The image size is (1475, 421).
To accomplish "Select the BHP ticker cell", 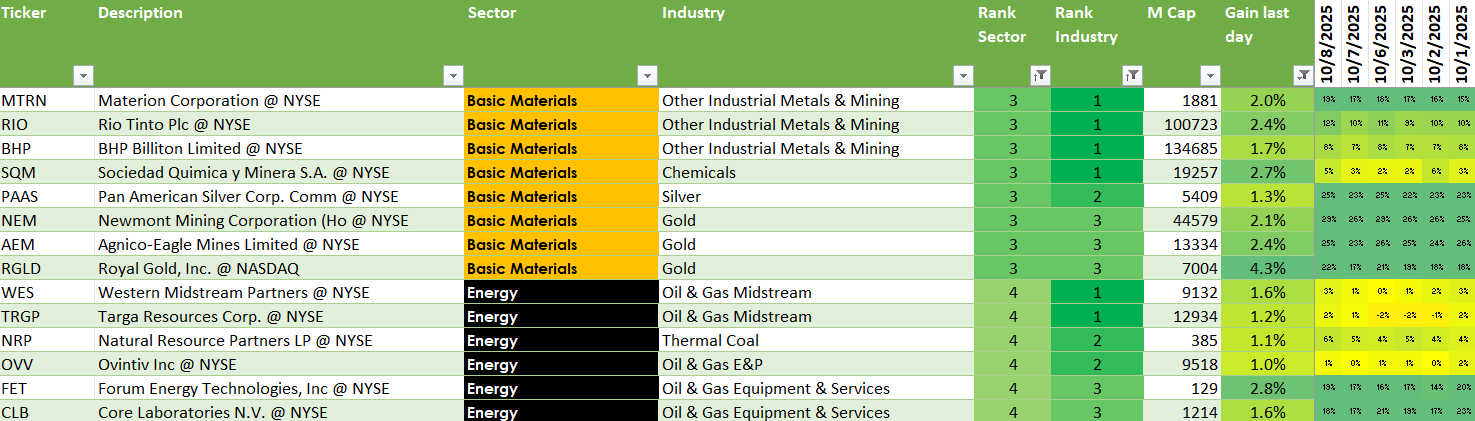I will (x=47, y=148).
